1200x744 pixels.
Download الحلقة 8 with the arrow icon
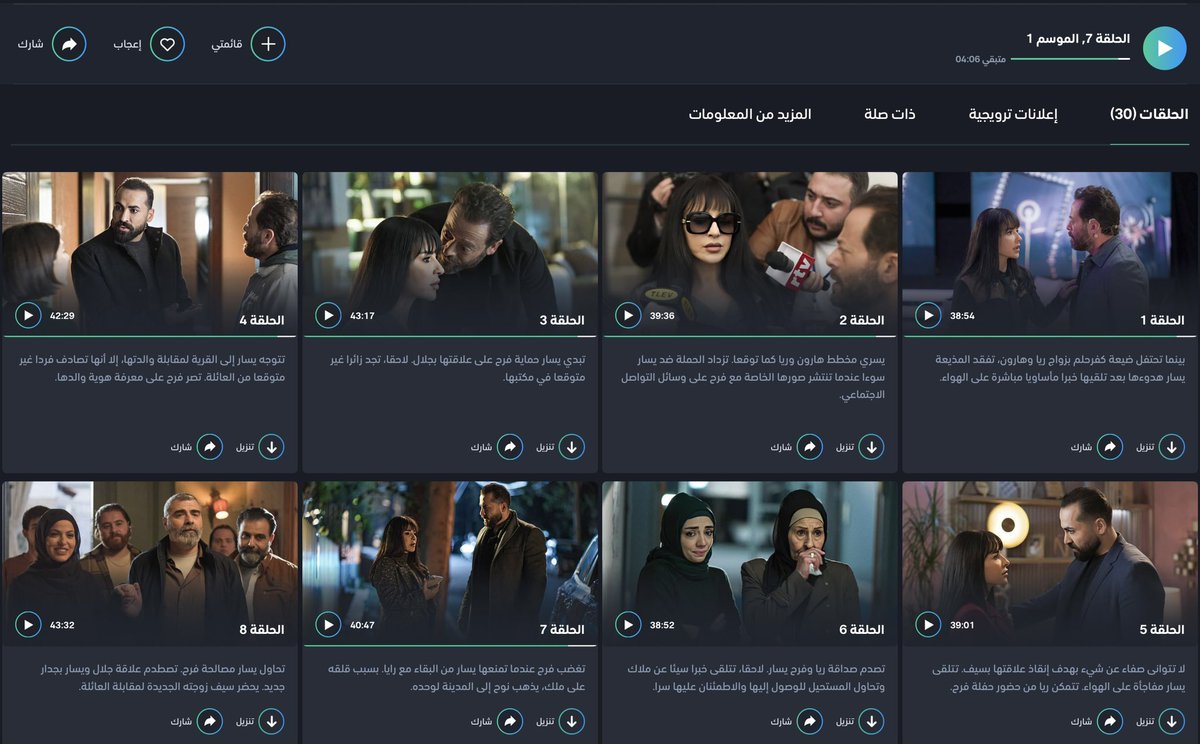[x=272, y=721]
